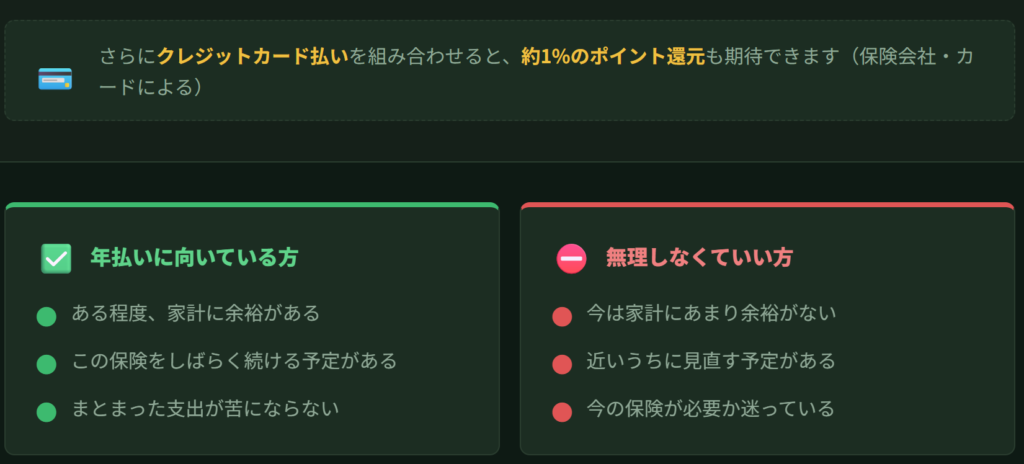Select the ある程度、家計に余裕がある list item text
Image resolution: width=1024 pixels, height=464 pixels.
click(x=196, y=313)
